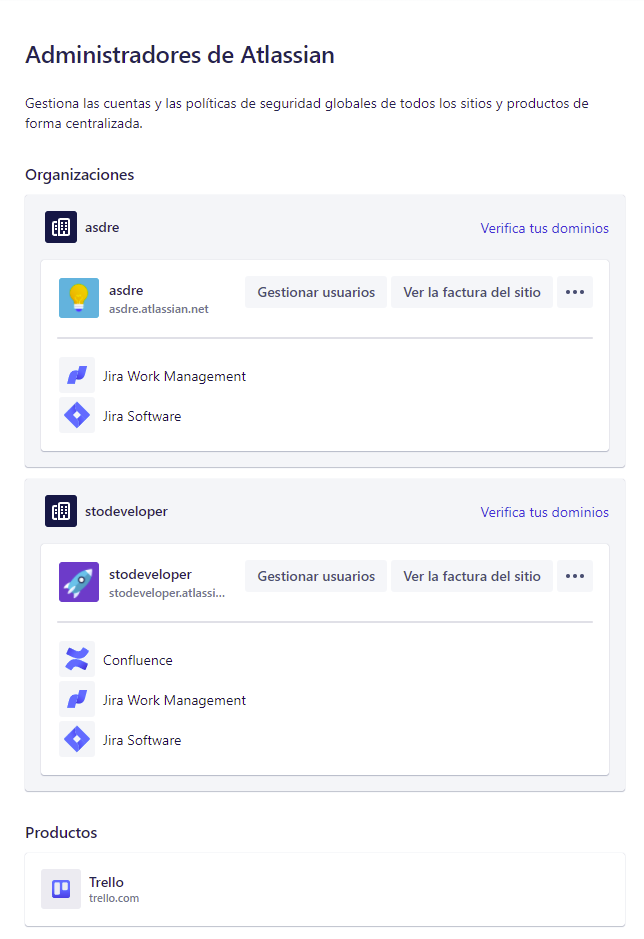Click Gestionar usuarios for asdre site
The image size is (644, 939).
click(x=316, y=292)
